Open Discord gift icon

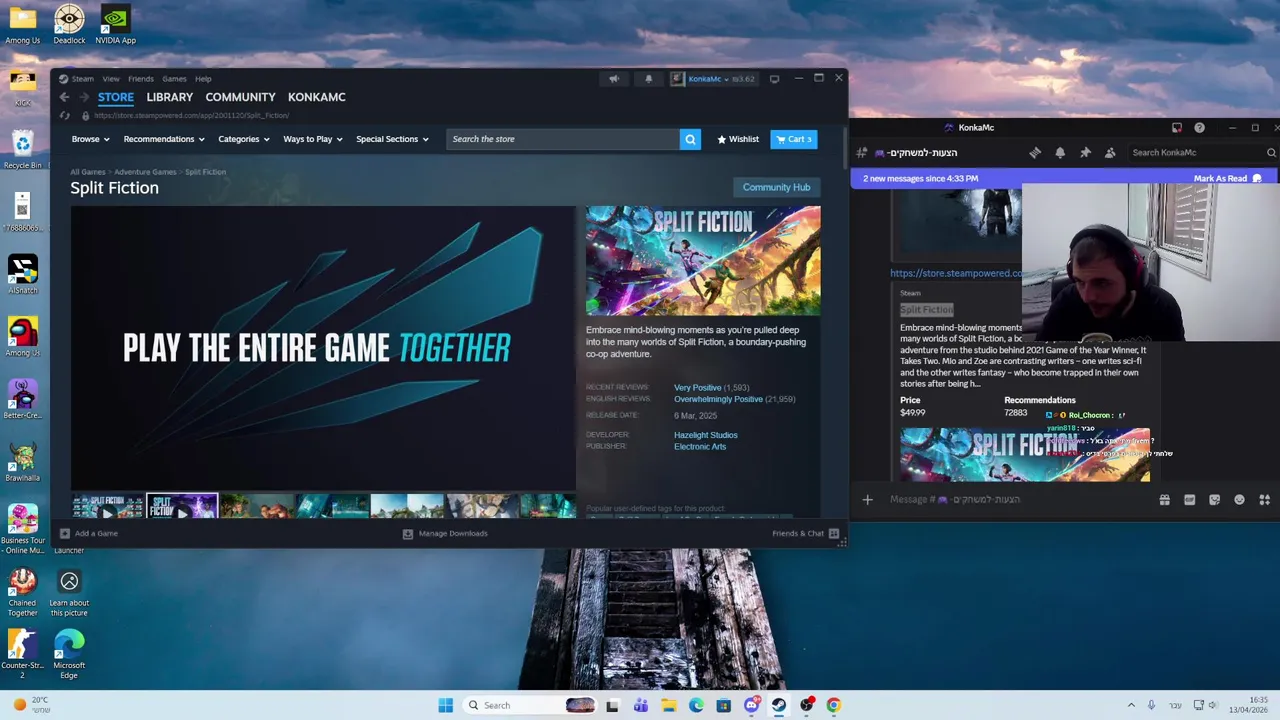pos(1164,499)
